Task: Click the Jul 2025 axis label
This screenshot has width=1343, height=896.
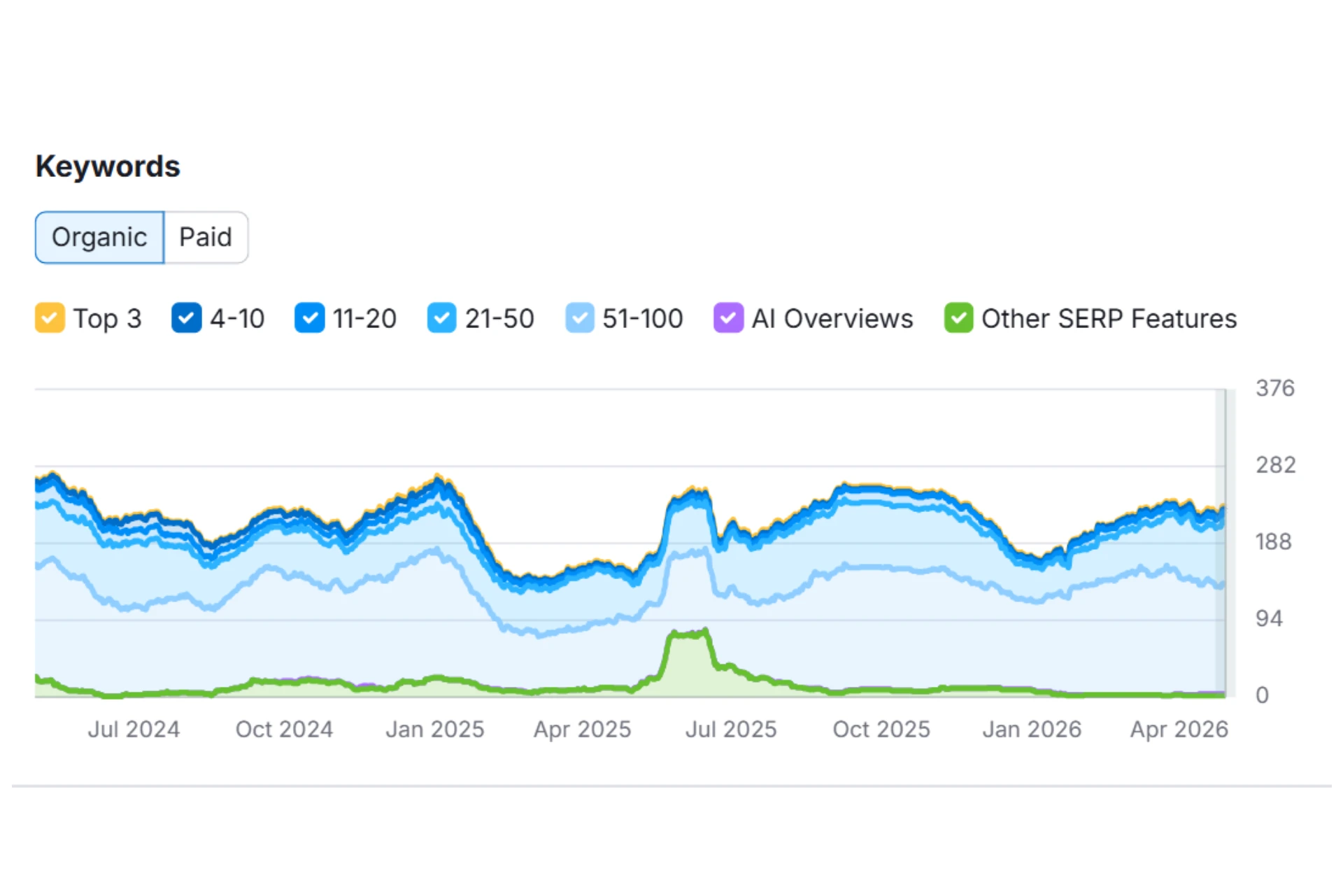Action: coord(731,730)
